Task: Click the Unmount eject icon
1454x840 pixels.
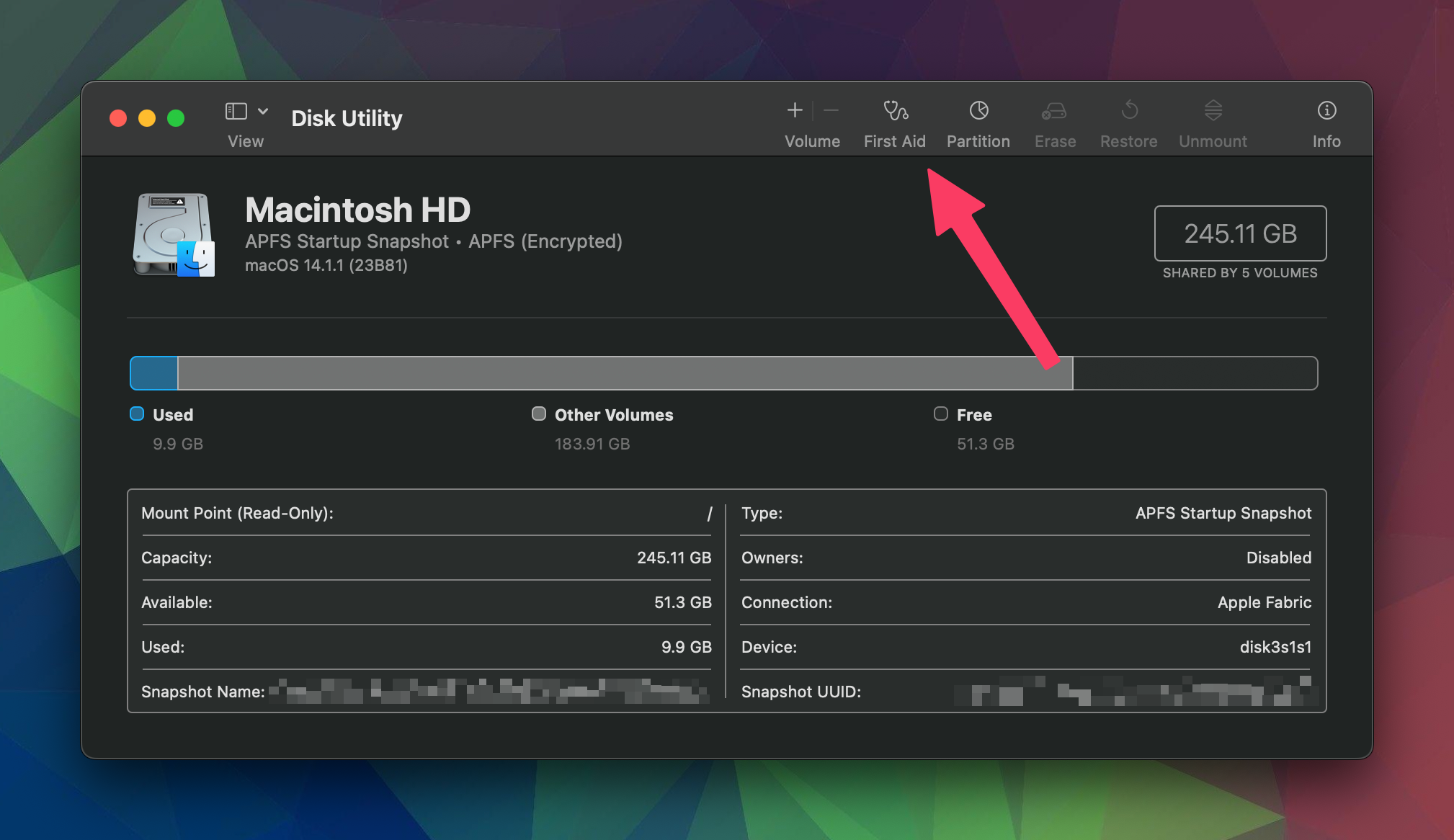Action: 1213,110
